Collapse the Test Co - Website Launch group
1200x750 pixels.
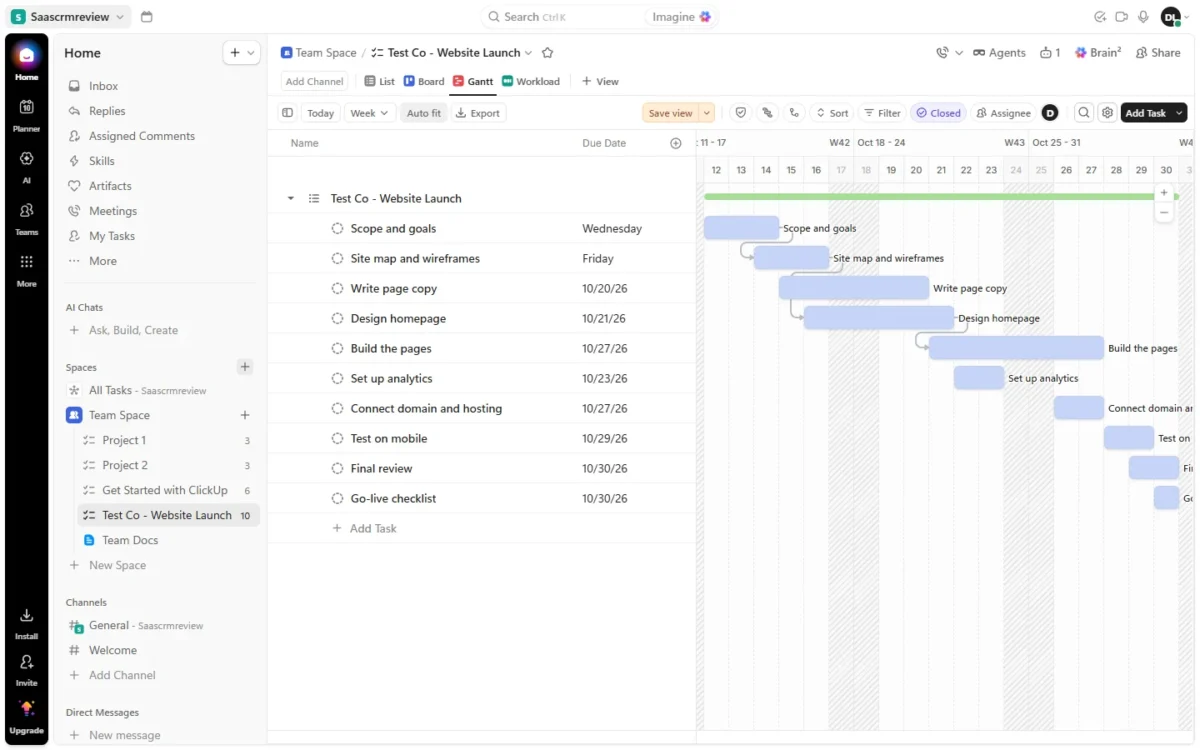[291, 198]
